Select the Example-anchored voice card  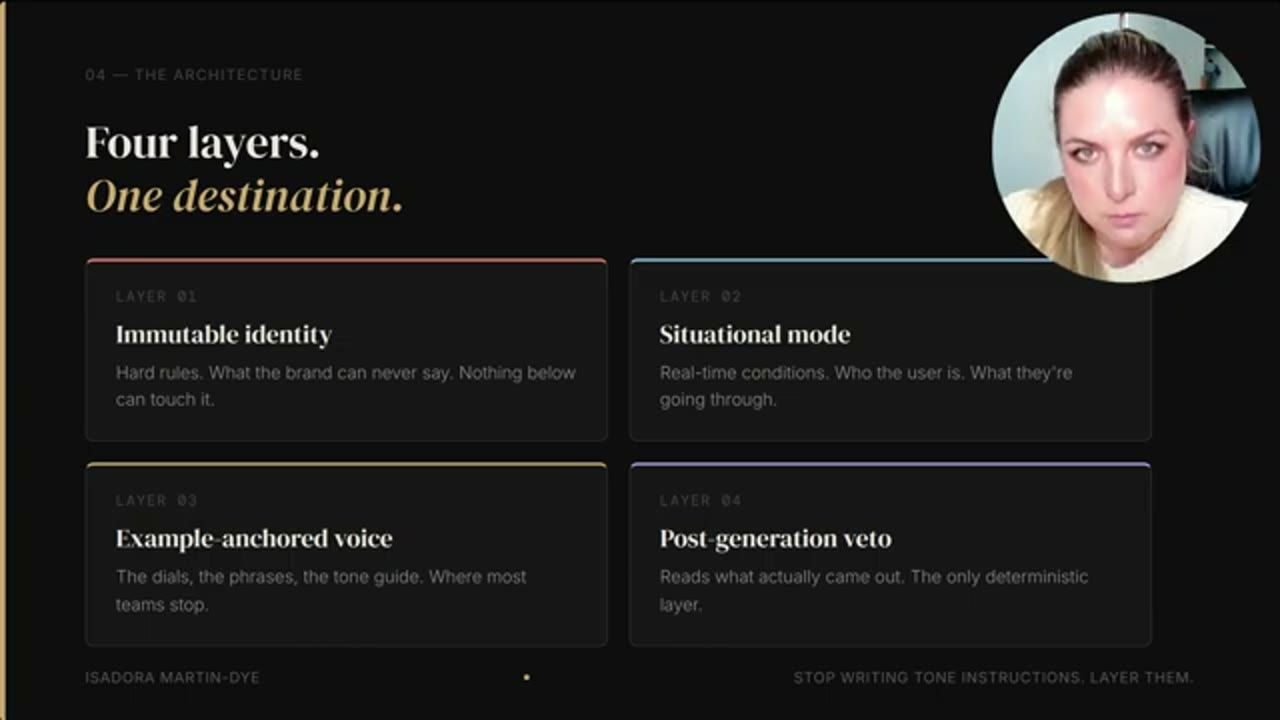(x=346, y=554)
